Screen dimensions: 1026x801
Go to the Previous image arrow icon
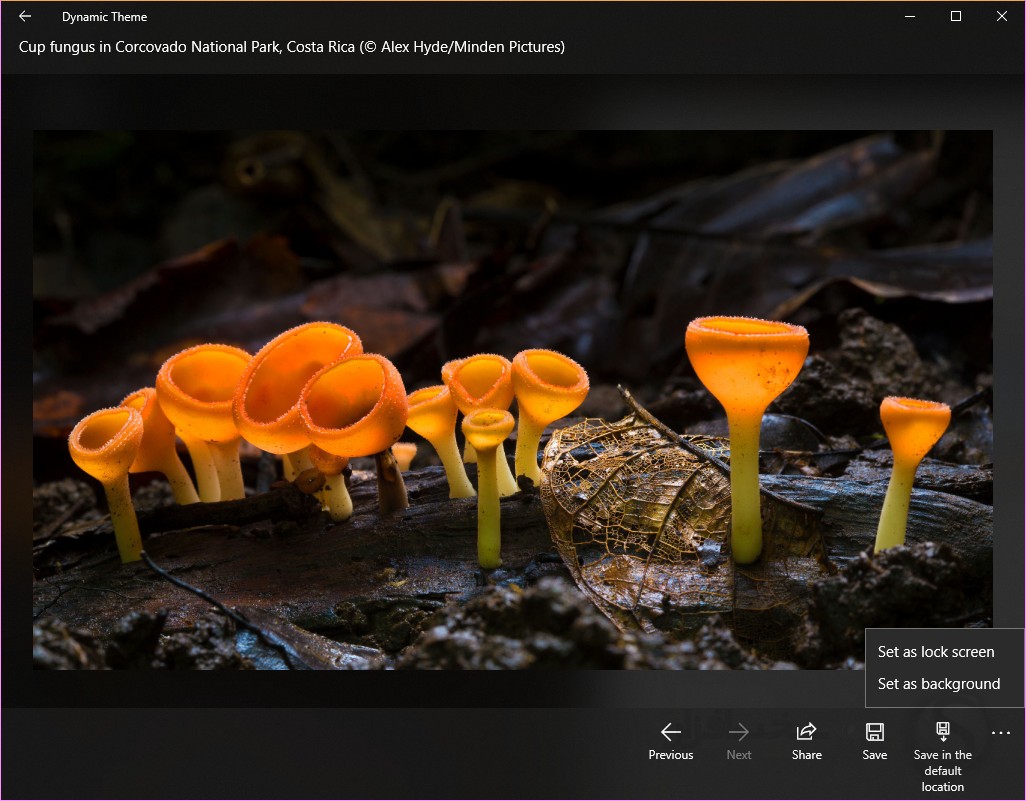click(x=671, y=732)
